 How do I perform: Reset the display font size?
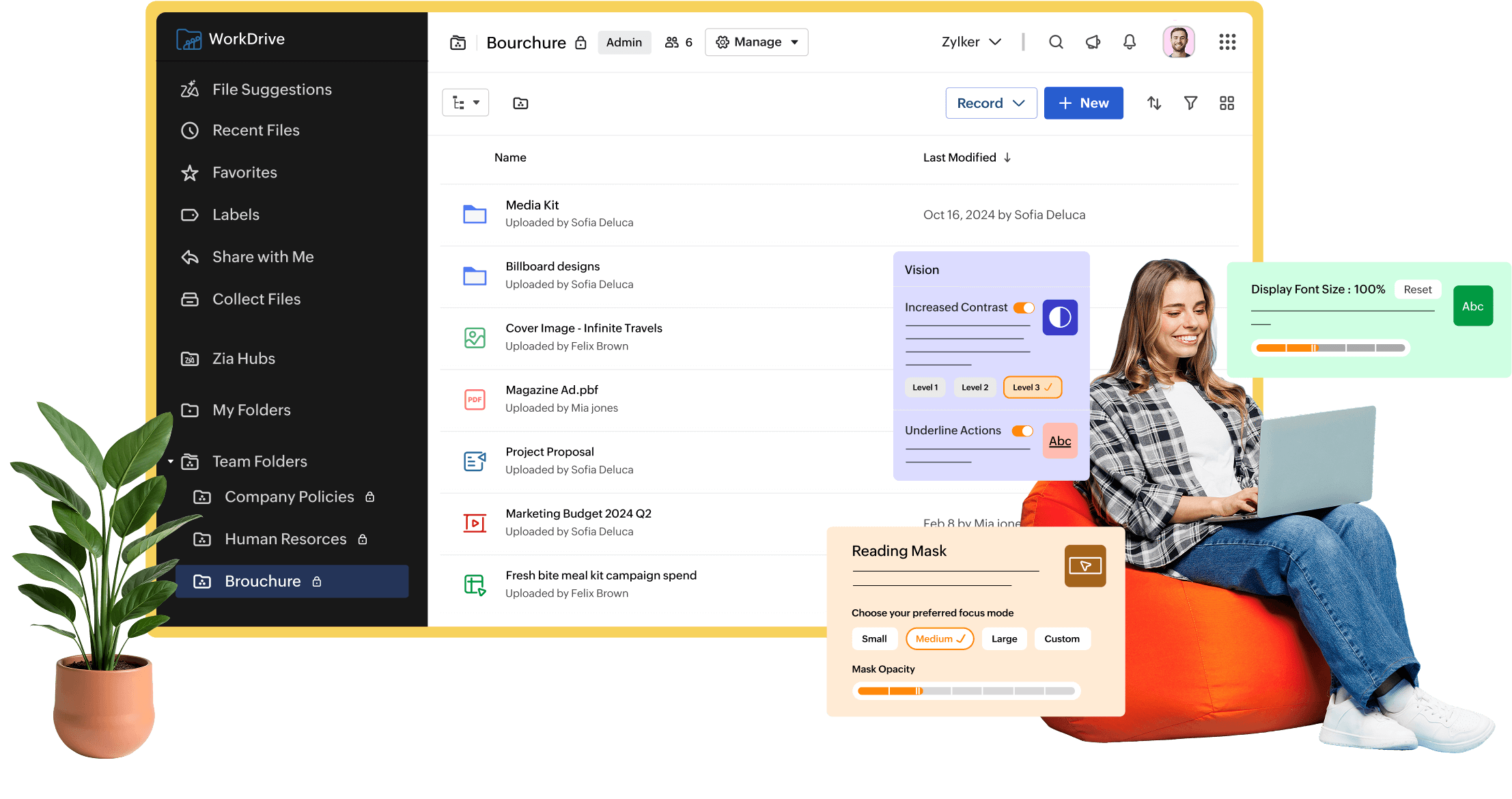1417,290
